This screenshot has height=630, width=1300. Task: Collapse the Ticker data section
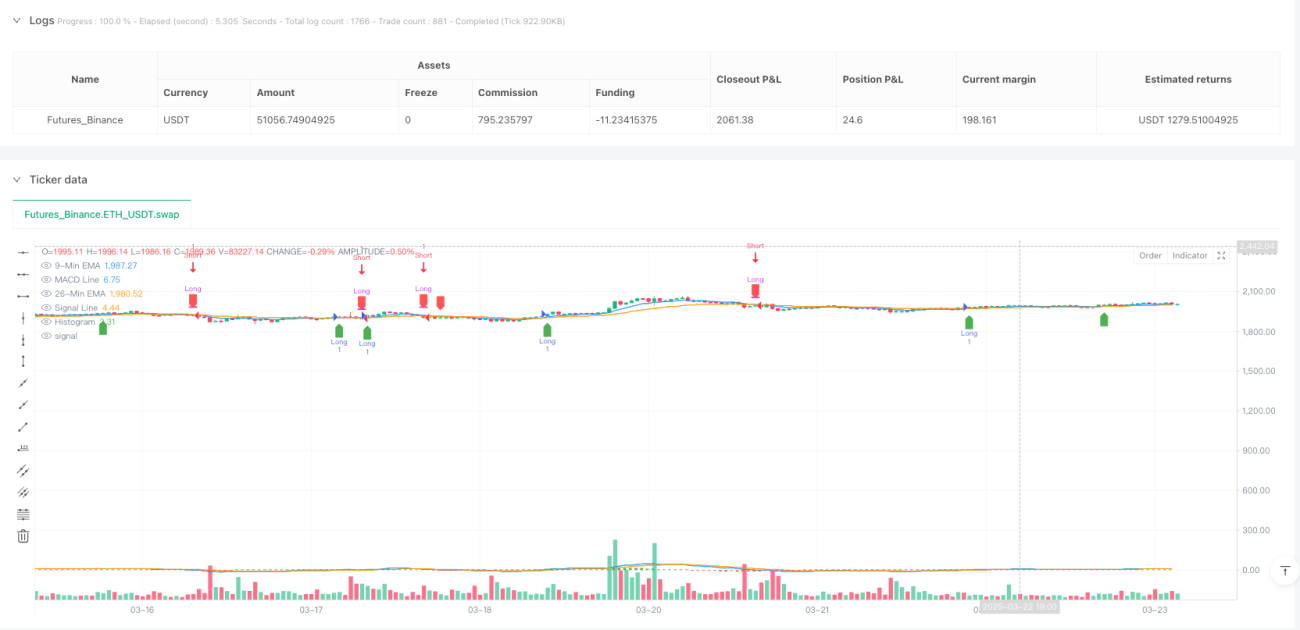point(16,179)
